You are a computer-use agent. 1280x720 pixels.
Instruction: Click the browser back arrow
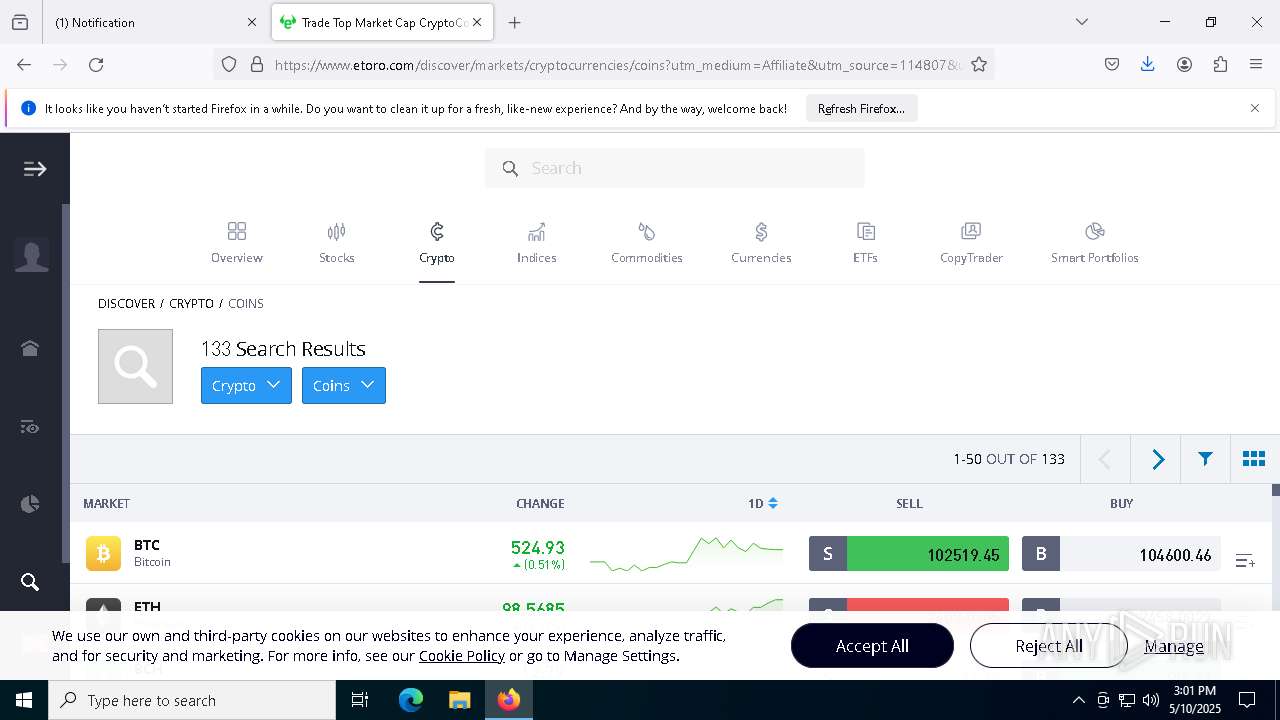tap(24, 64)
